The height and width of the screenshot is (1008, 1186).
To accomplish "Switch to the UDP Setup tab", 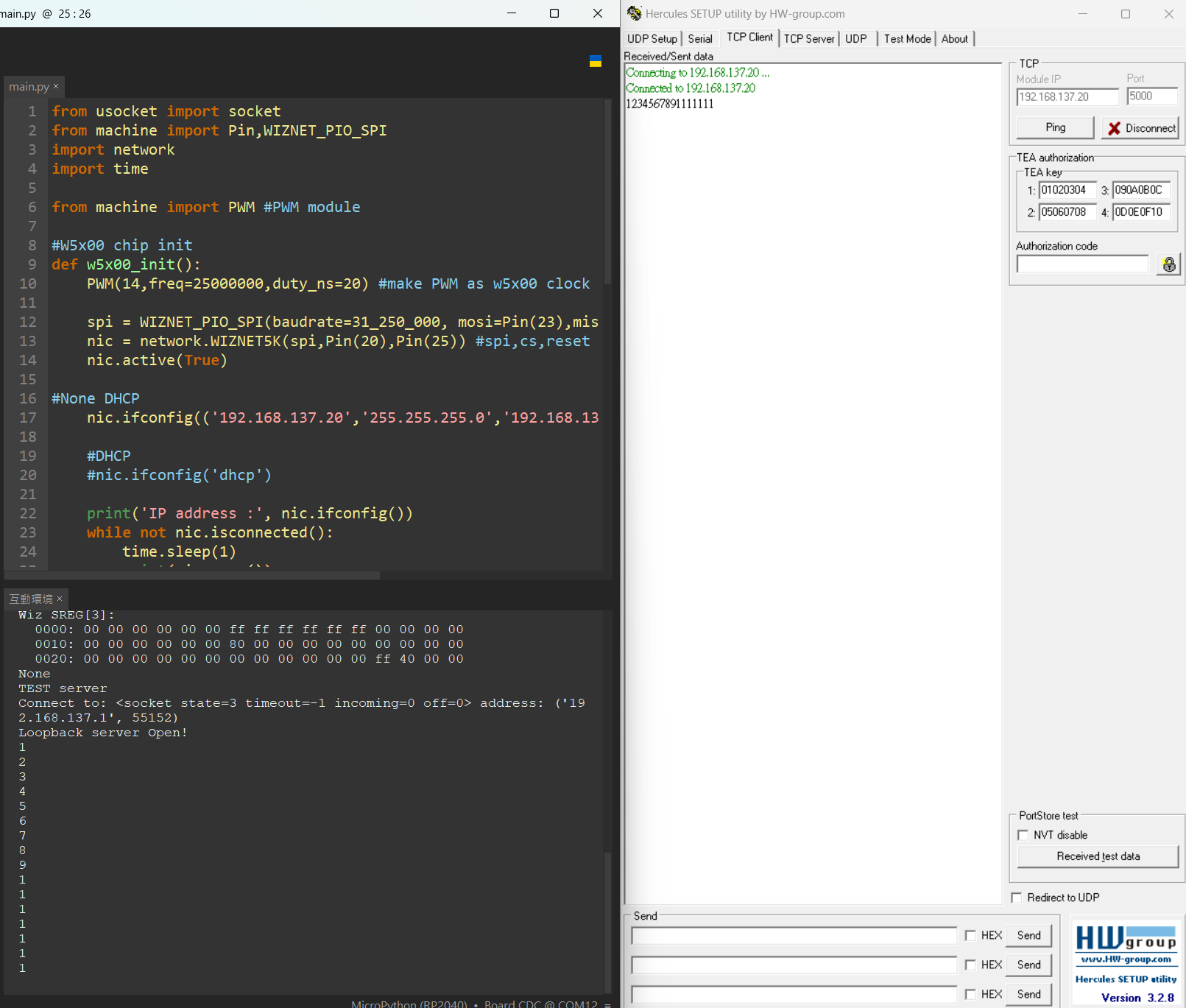I will 652,39.
